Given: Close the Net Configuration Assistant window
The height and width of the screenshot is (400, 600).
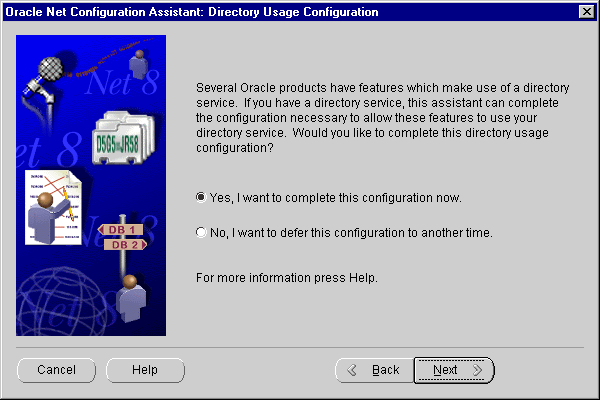Looking at the screenshot, I should 587,12.
